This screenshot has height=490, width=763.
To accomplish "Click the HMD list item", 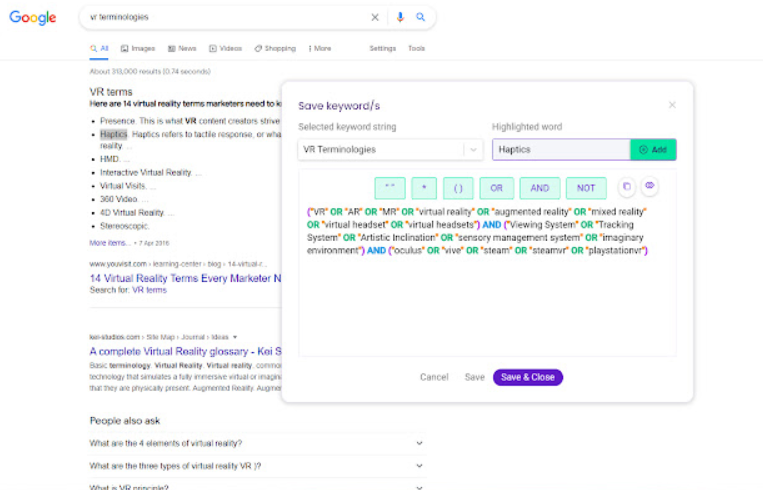I will click(115, 159).
